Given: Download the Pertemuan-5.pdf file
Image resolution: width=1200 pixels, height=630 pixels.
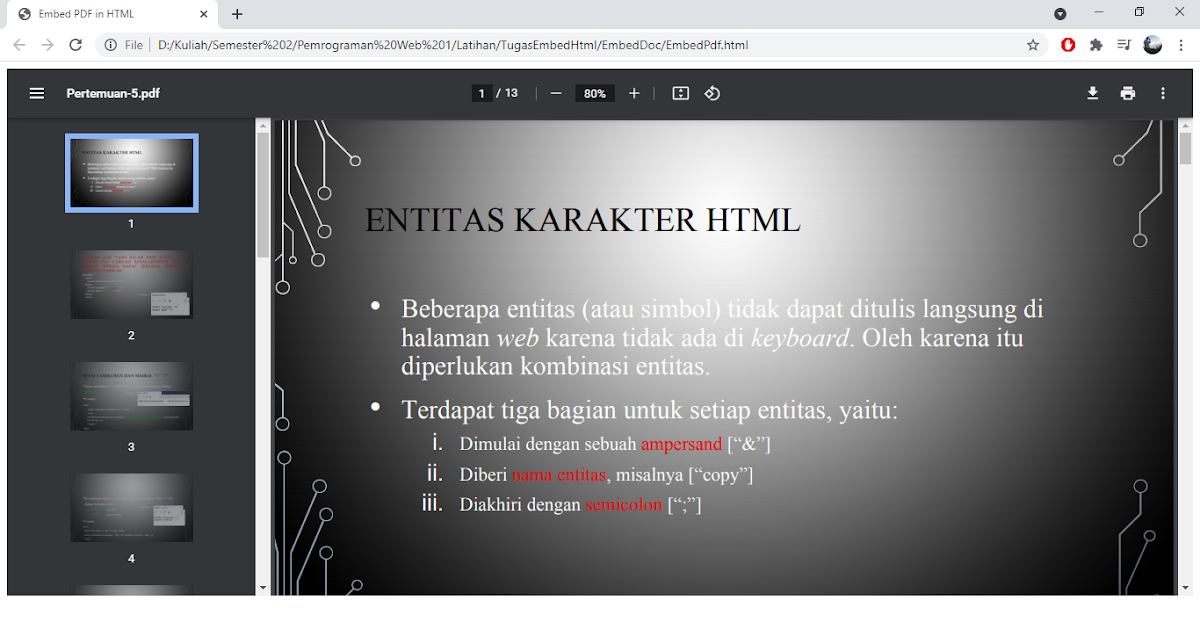Looking at the screenshot, I should 1092,92.
